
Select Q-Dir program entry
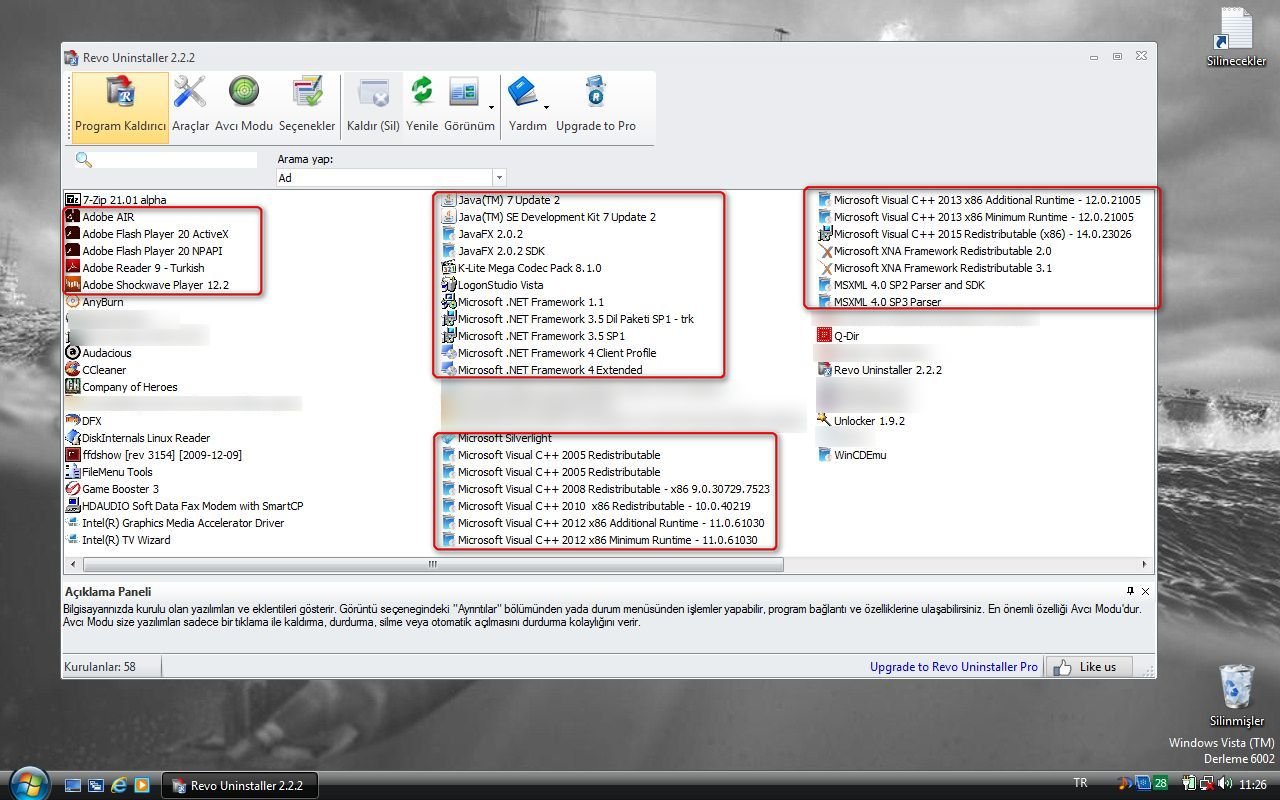pos(838,336)
